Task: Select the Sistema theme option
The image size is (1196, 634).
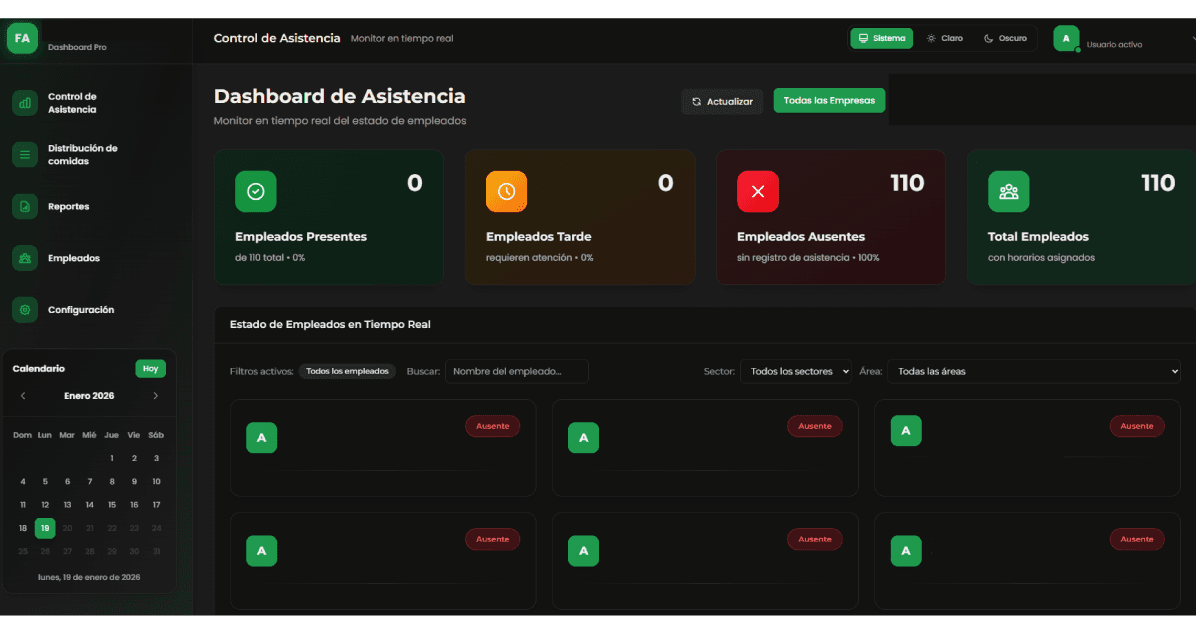Action: point(881,37)
